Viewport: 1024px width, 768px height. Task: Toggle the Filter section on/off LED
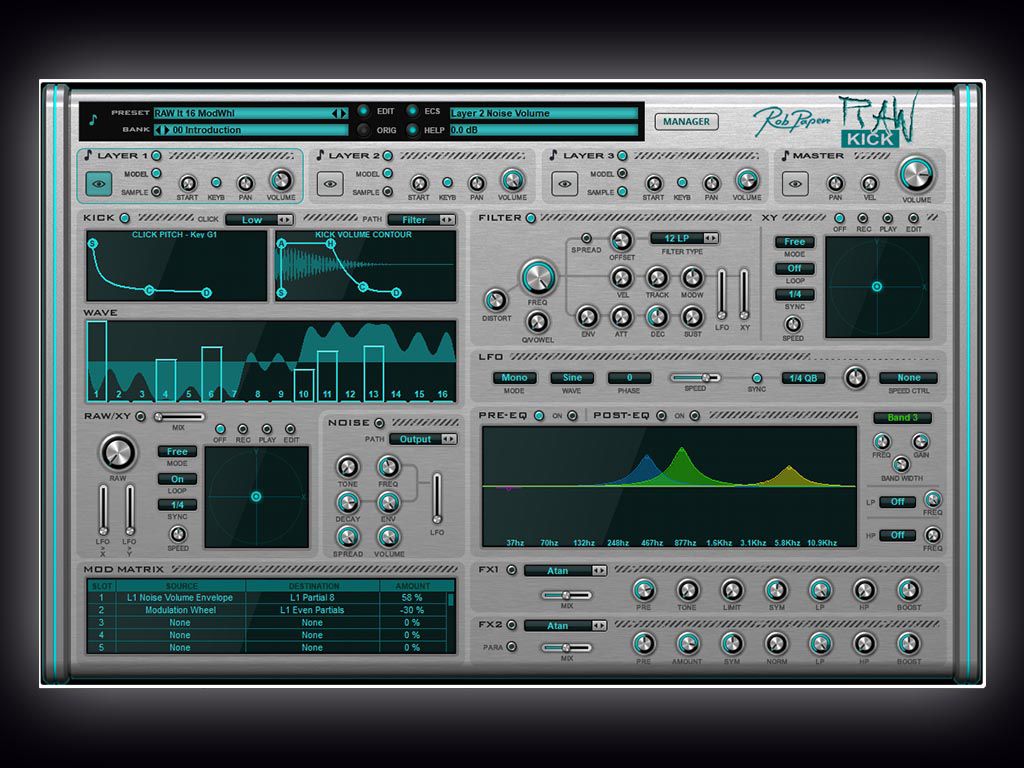click(531, 218)
